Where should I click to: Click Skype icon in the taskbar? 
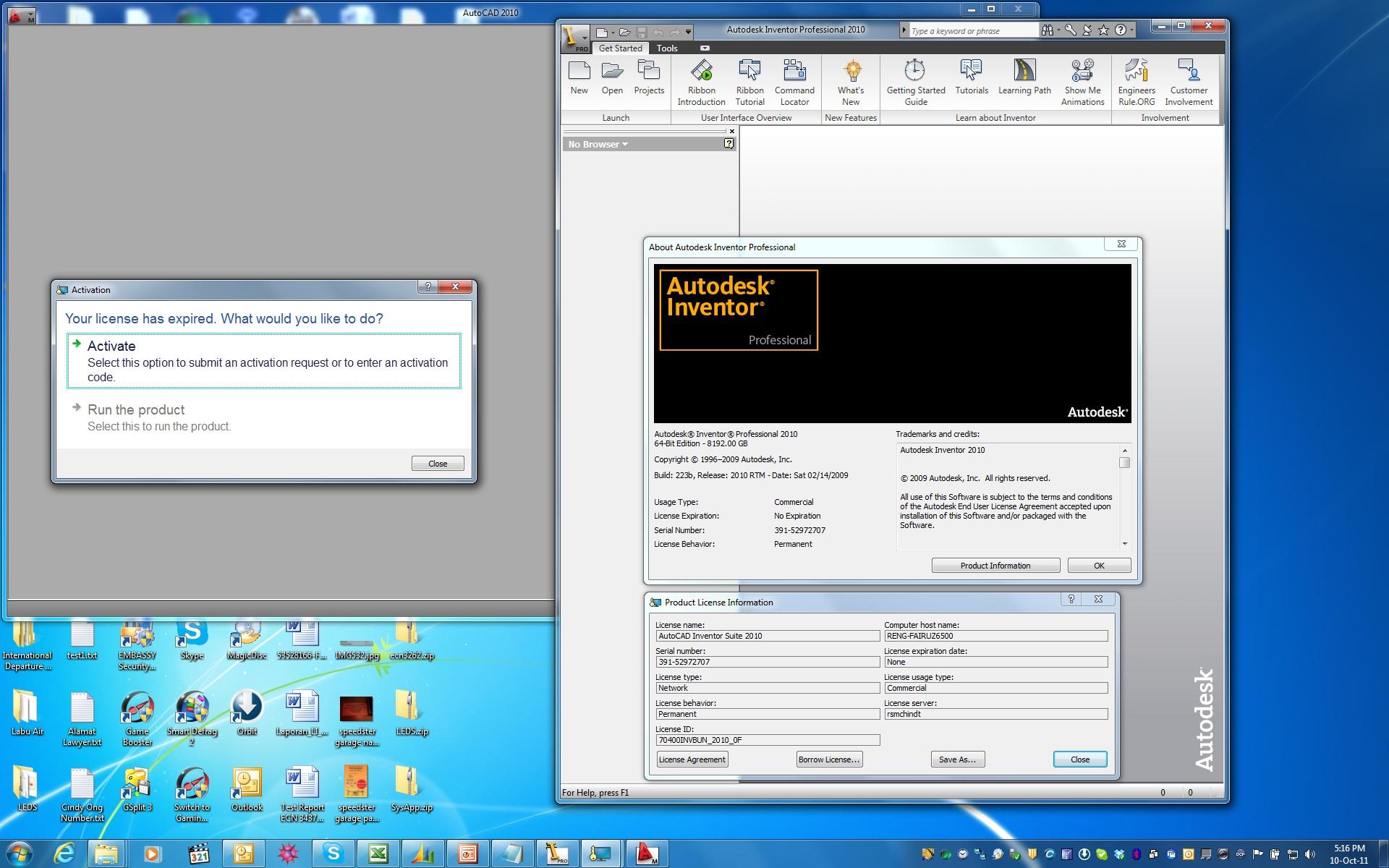[x=333, y=854]
